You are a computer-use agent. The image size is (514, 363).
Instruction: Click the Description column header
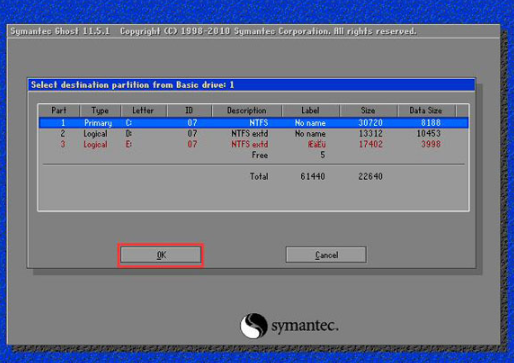247,110
